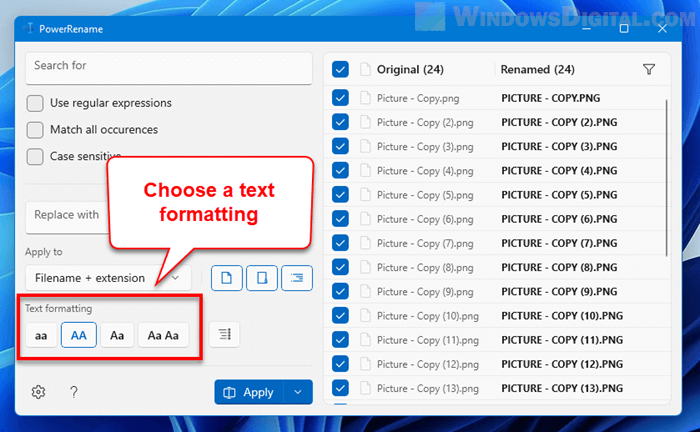Toggle the Case sensitive checkbox

pyautogui.click(x=35, y=156)
